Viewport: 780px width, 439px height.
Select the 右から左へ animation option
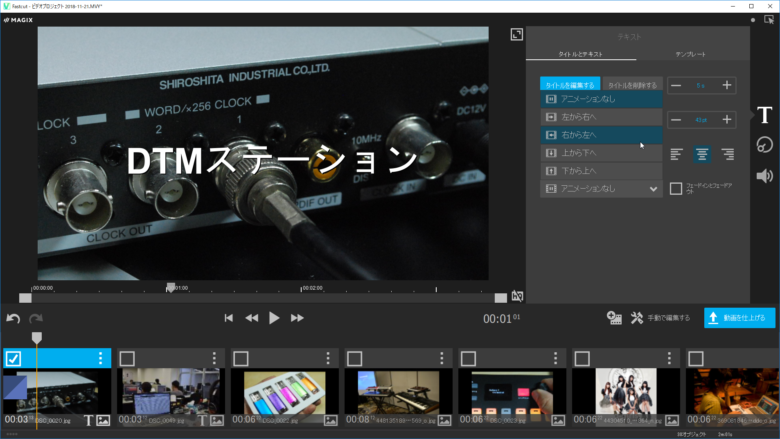pyautogui.click(x=601, y=135)
